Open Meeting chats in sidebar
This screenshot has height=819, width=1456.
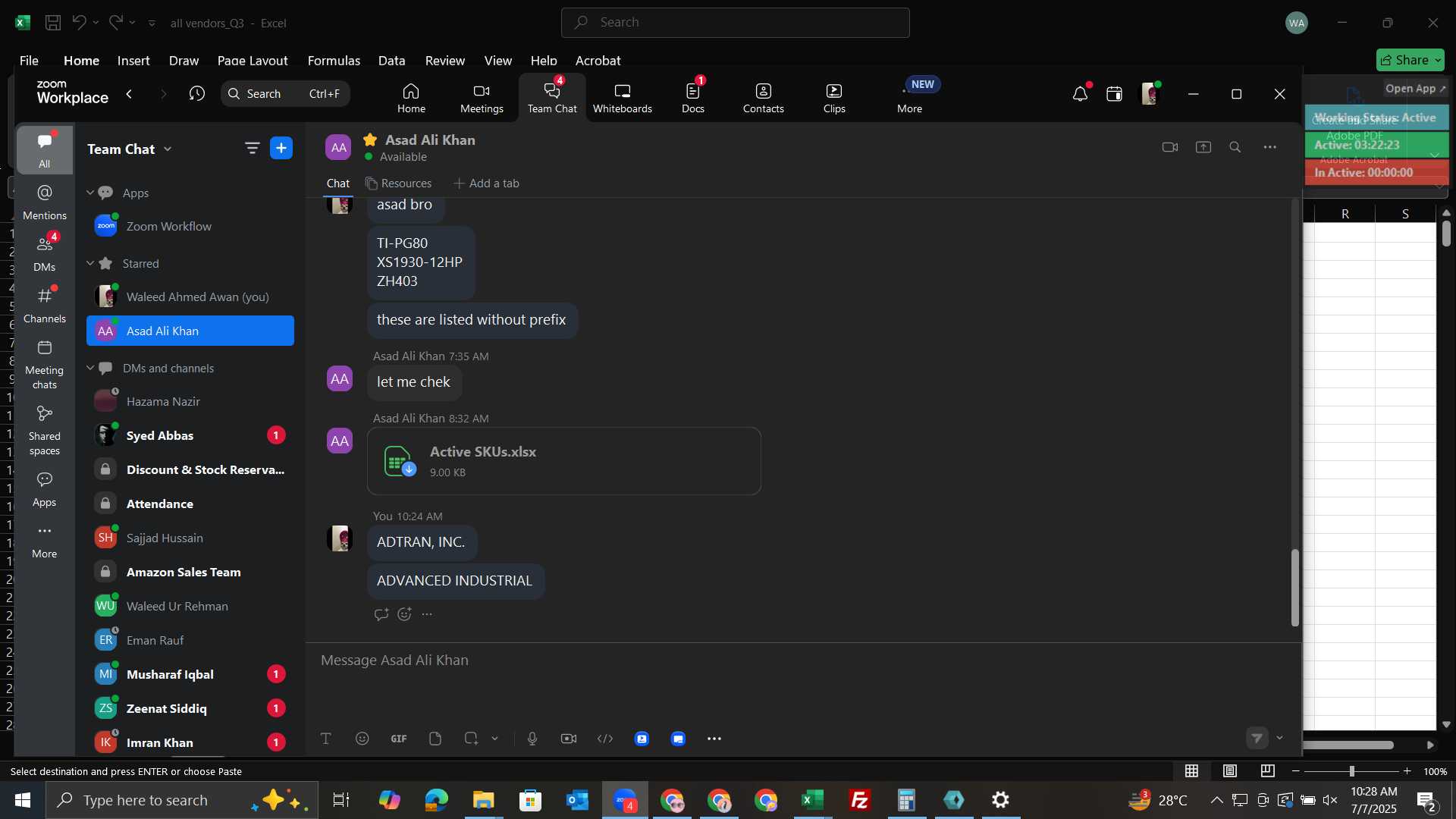coord(45,365)
